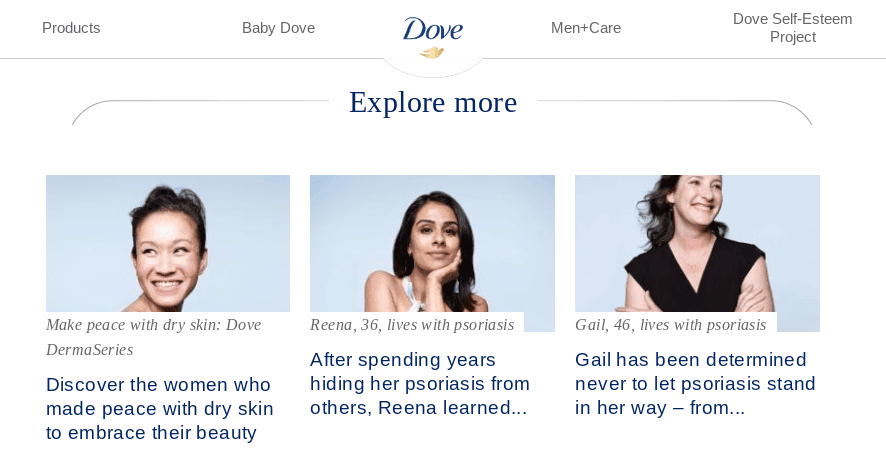Click the golden dove bird icon

pos(432,53)
